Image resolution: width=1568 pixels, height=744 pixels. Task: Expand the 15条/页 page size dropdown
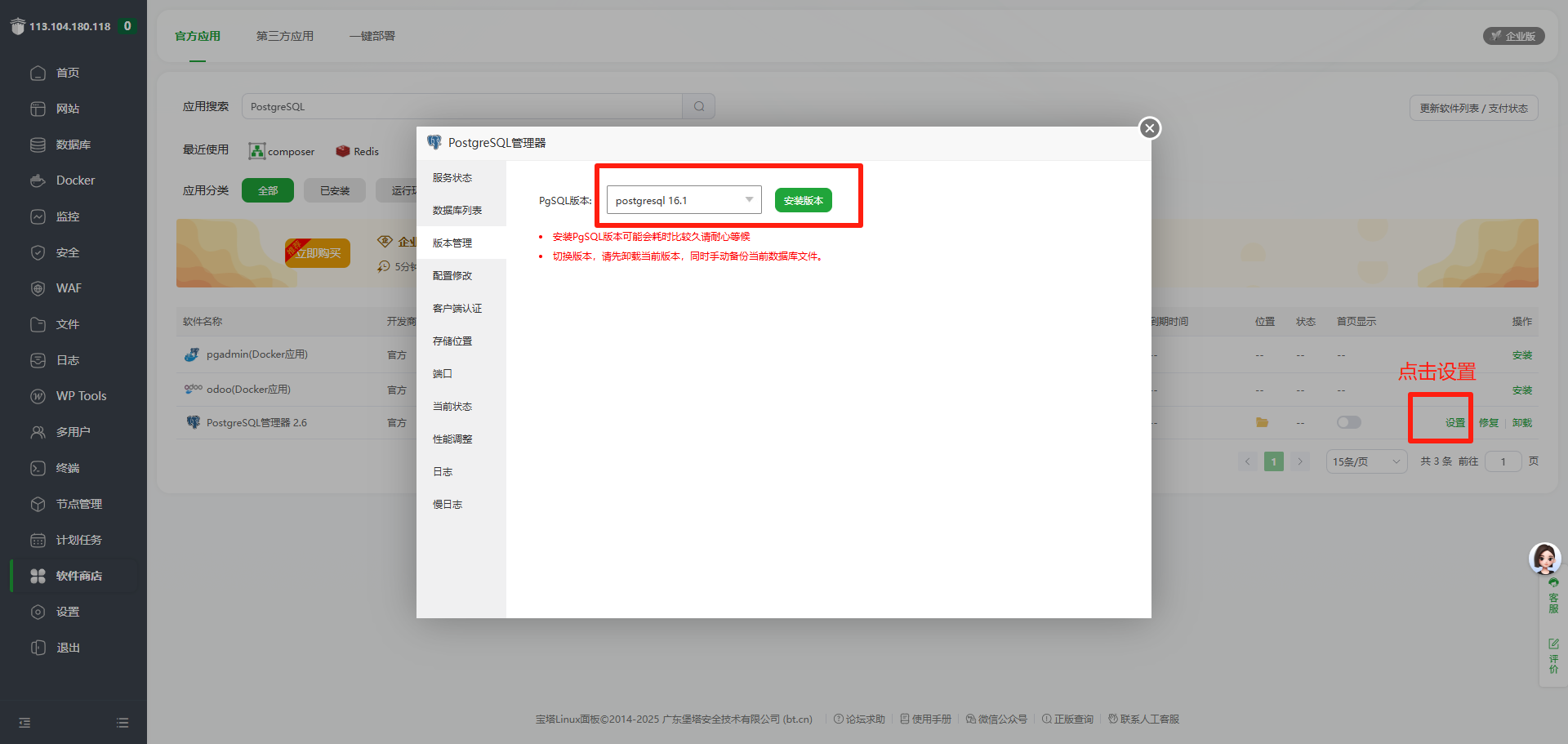[x=1366, y=461]
